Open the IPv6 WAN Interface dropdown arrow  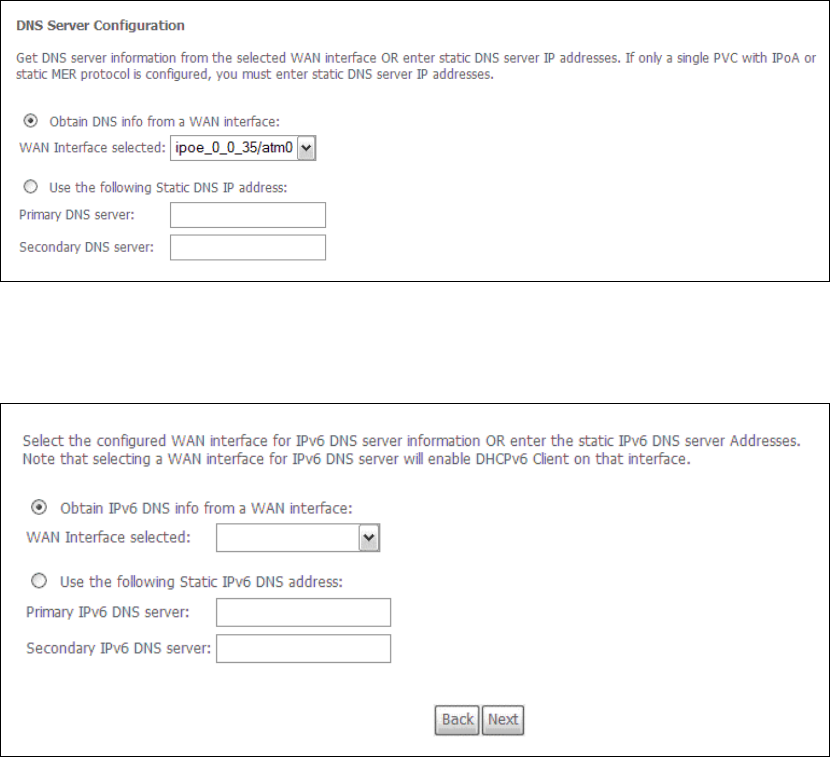pos(369,538)
